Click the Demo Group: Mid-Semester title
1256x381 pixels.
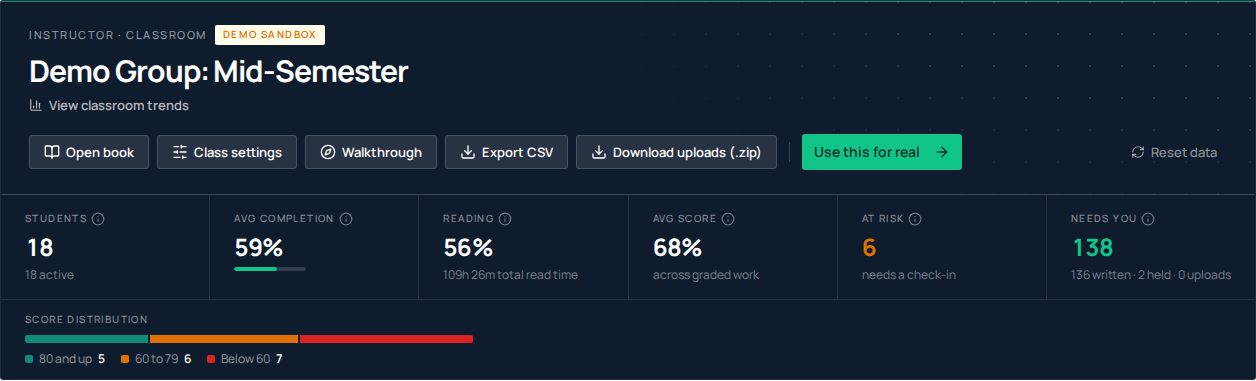coord(219,72)
